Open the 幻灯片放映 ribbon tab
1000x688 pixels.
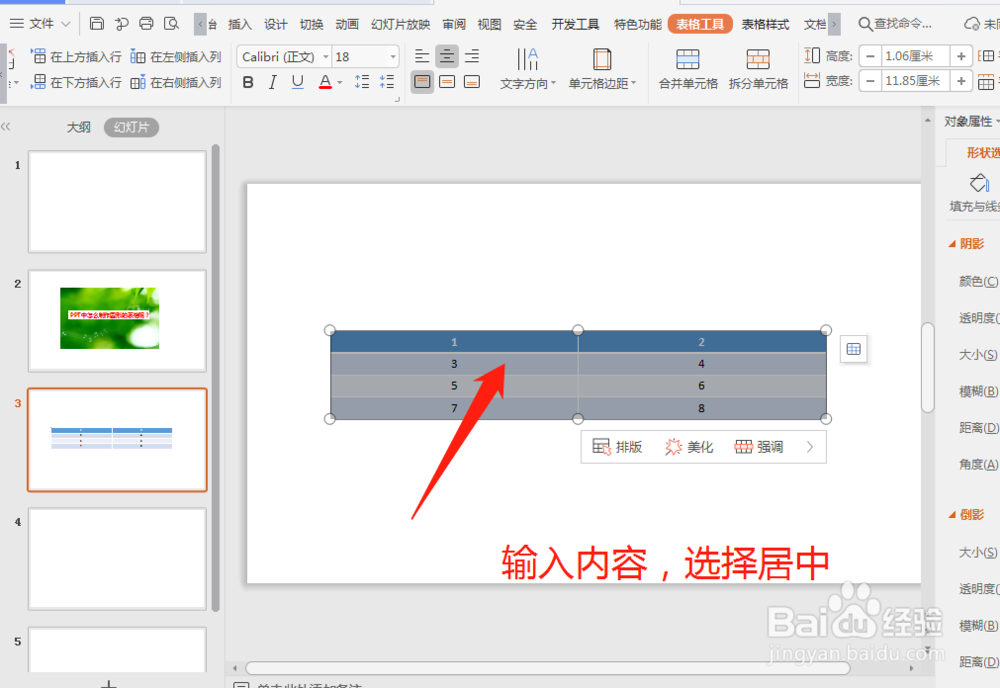[399, 23]
